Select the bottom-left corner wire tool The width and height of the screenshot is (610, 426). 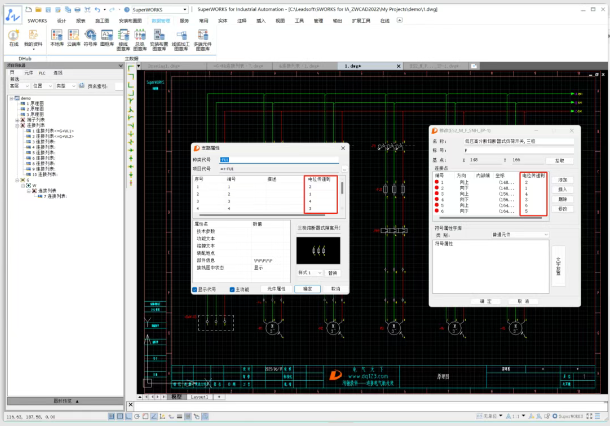pyautogui.click(x=131, y=84)
